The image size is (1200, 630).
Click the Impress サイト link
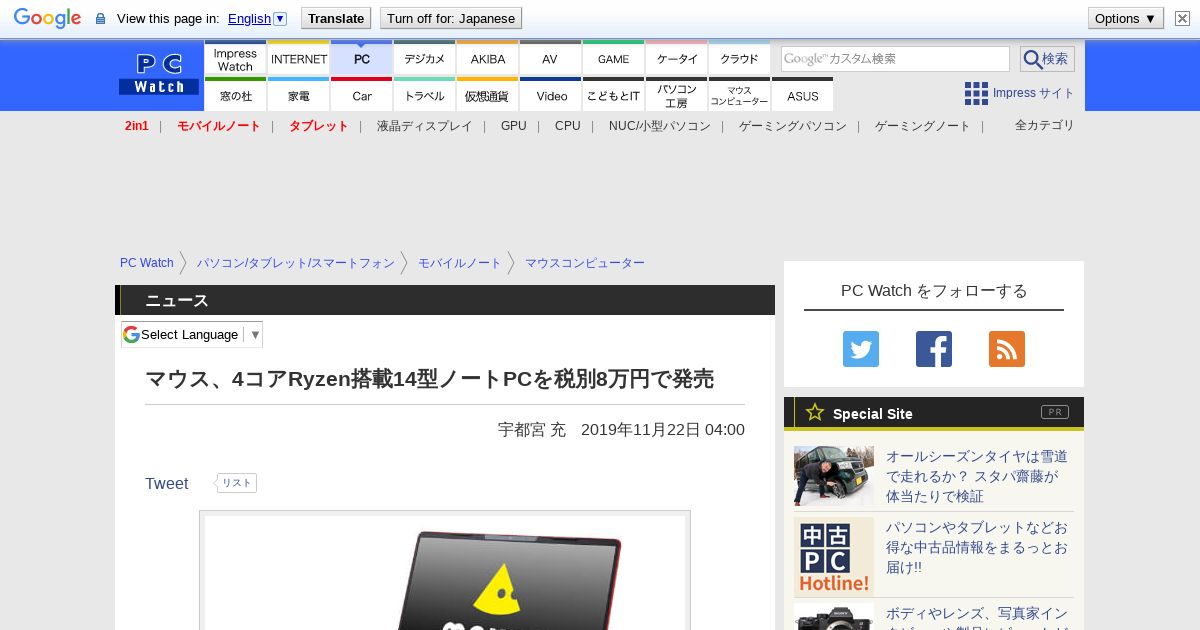point(1034,93)
